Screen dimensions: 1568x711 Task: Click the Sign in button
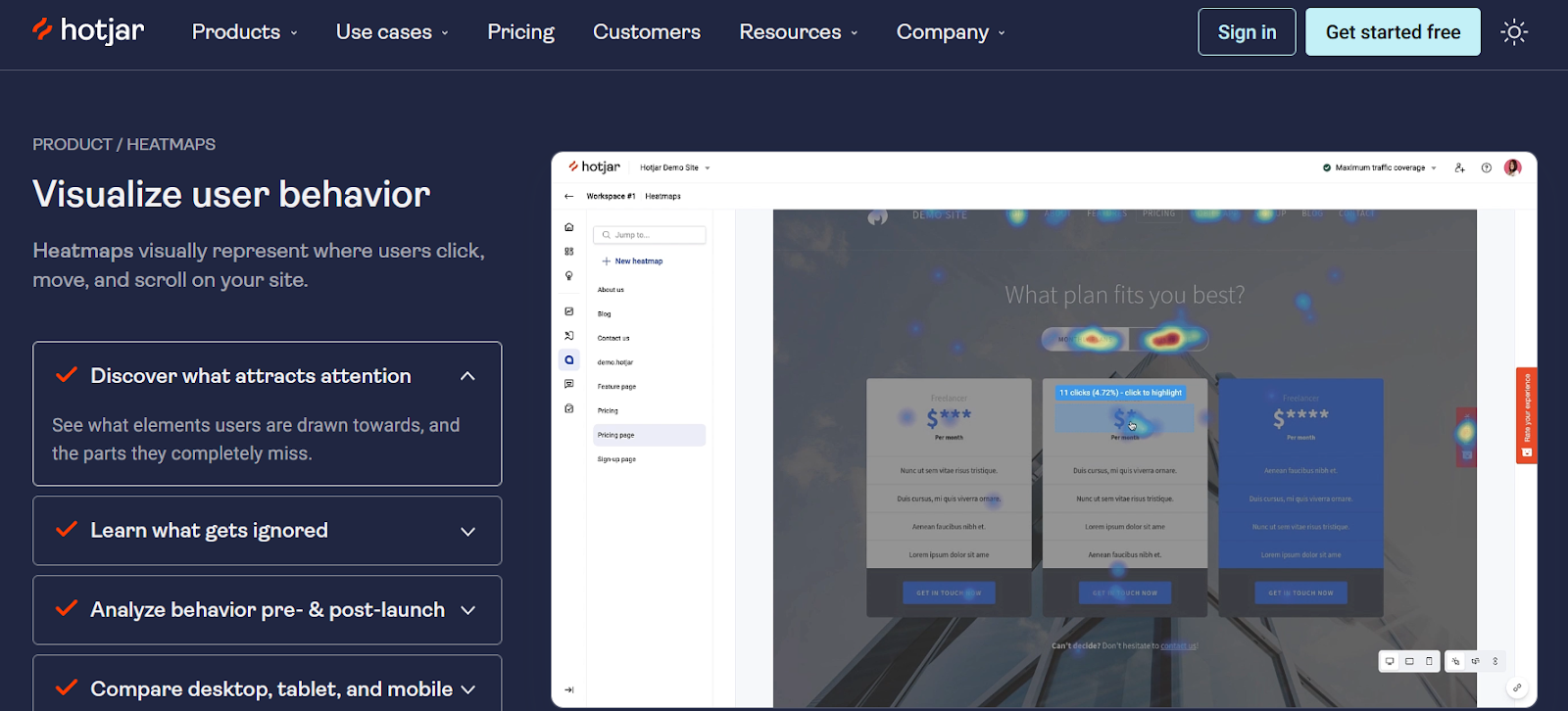point(1247,32)
